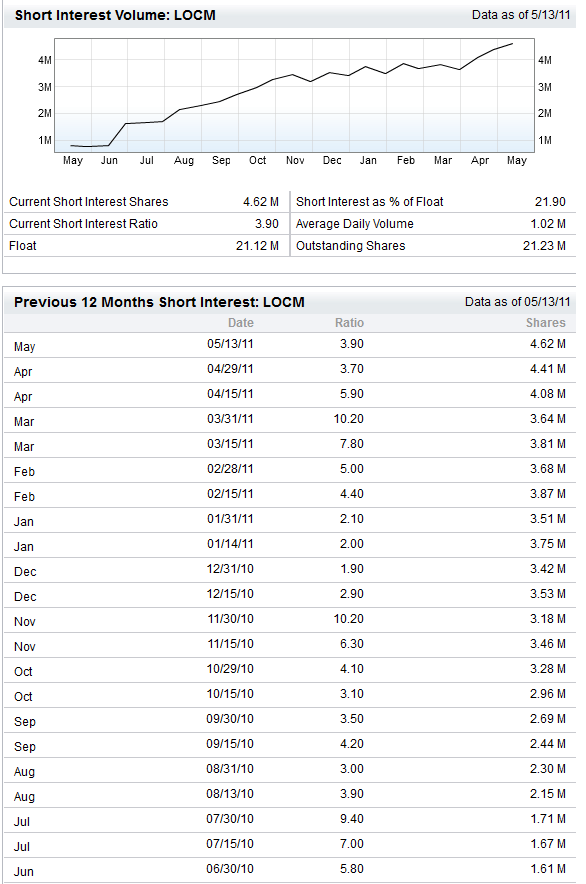Select the Dec label on chart axis
This screenshot has width=586, height=884.
pyautogui.click(x=332, y=160)
